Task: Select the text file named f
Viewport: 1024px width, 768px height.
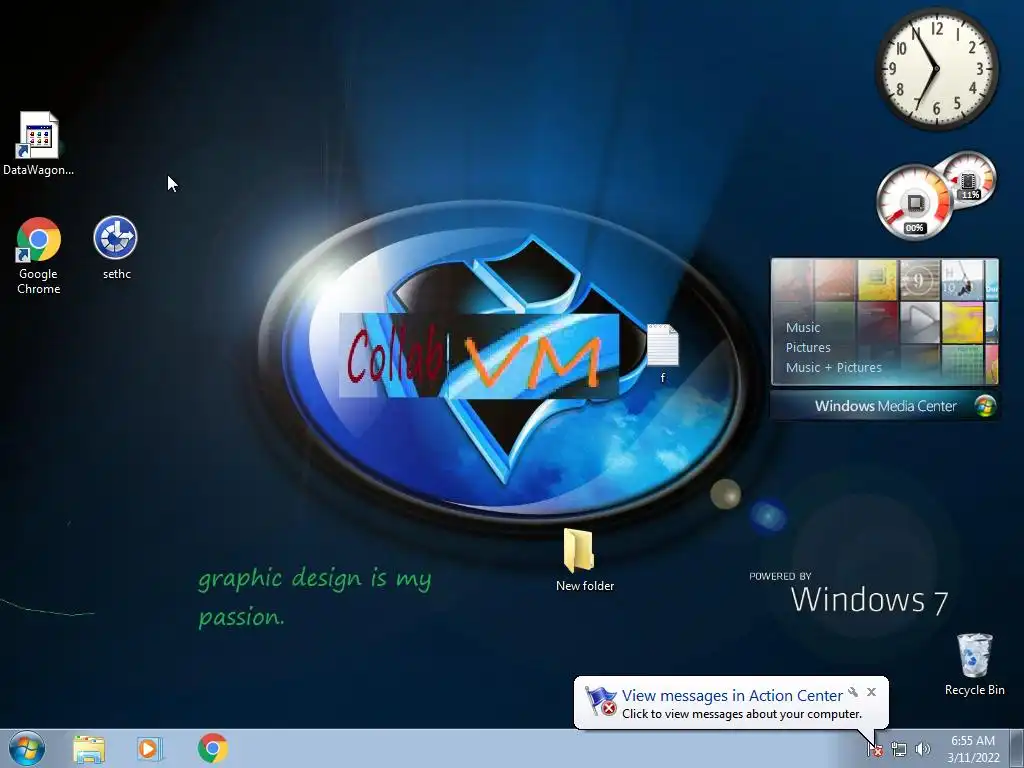Action: point(663,353)
